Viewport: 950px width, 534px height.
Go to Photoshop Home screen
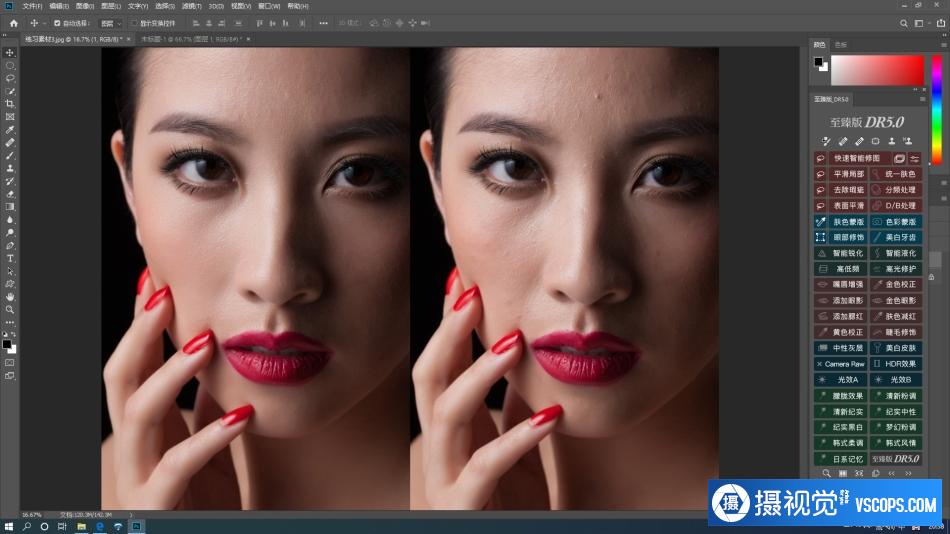[x=13, y=23]
